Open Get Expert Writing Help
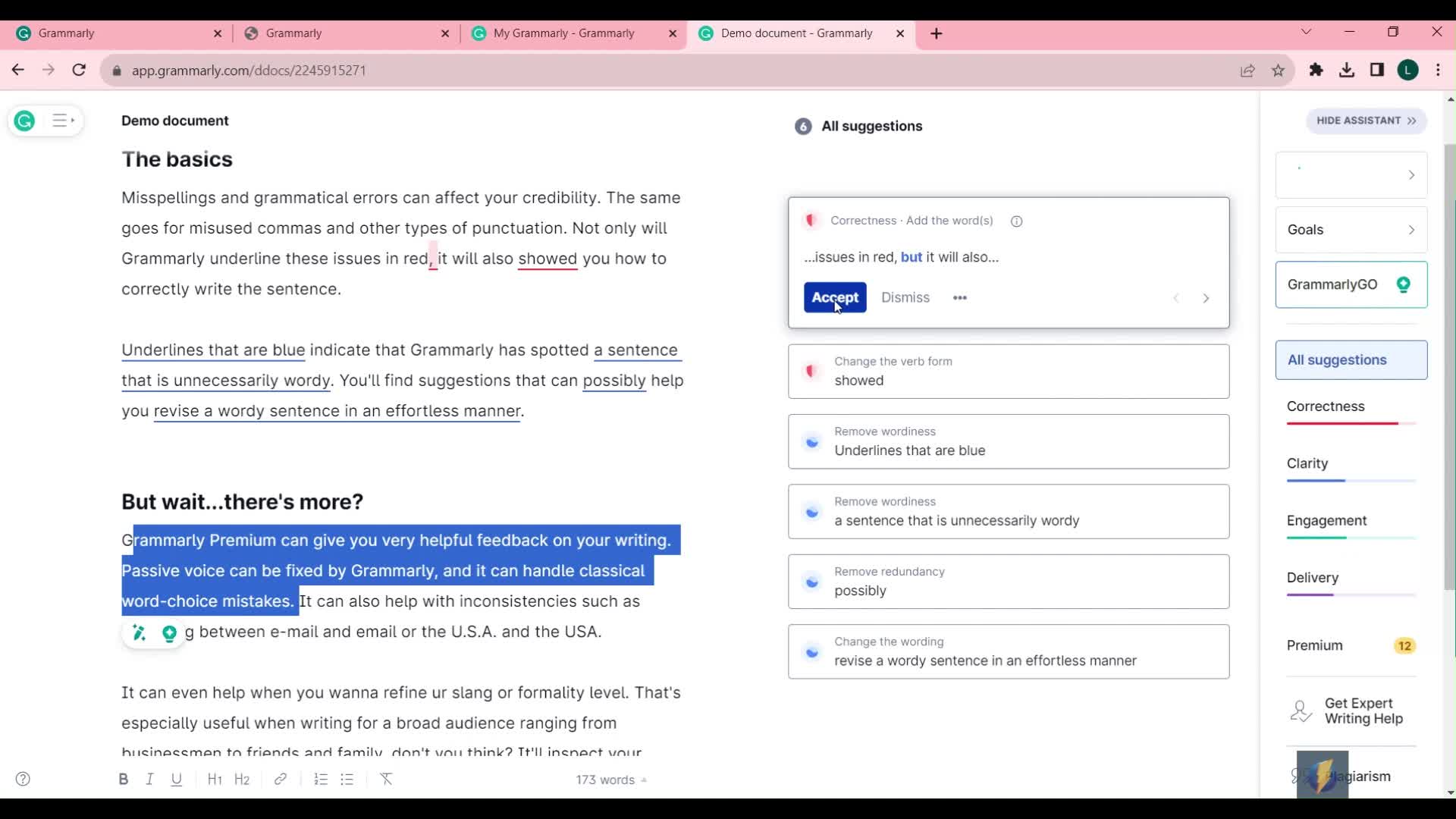Viewport: 1456px width, 819px height. point(1351,711)
